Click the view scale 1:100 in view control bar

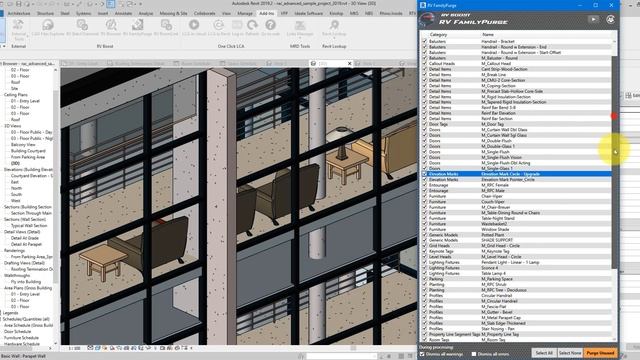(x=74, y=348)
